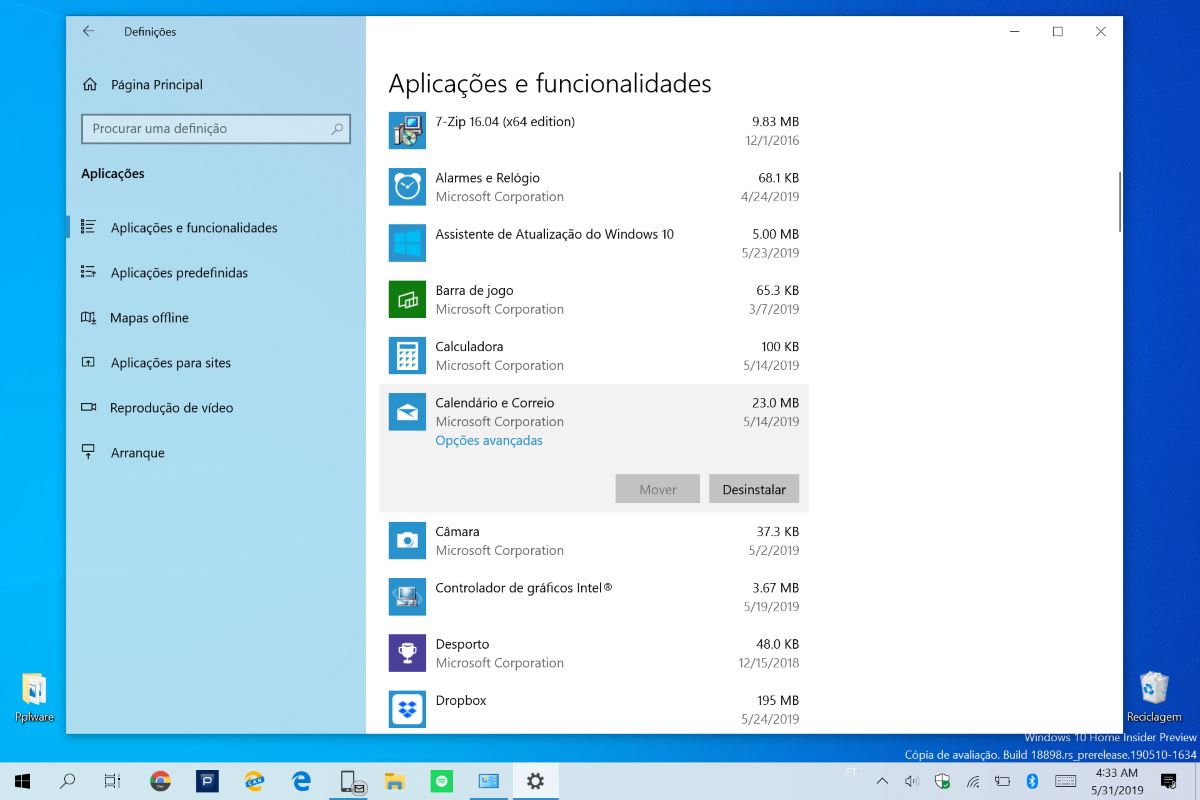Click the Settings gear in taskbar
1200x800 pixels.
tap(535, 781)
